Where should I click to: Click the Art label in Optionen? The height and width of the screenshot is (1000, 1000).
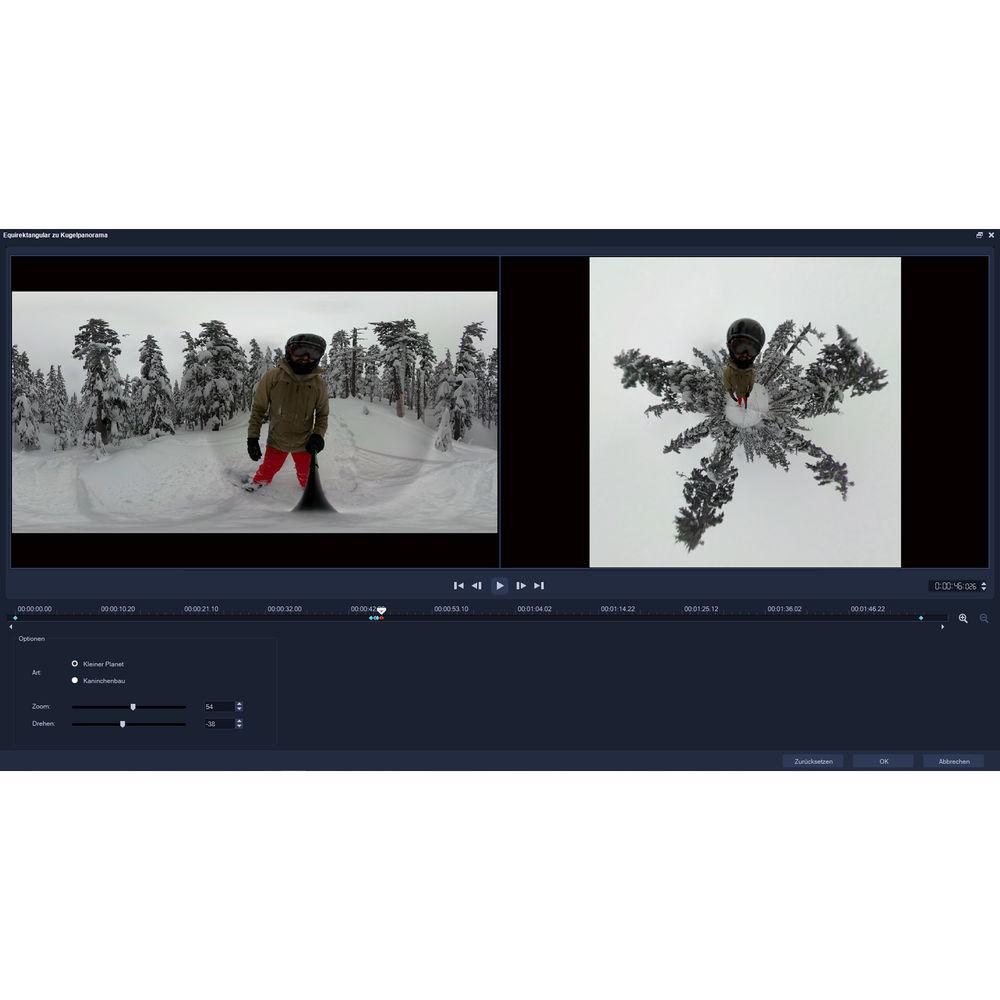[38, 672]
